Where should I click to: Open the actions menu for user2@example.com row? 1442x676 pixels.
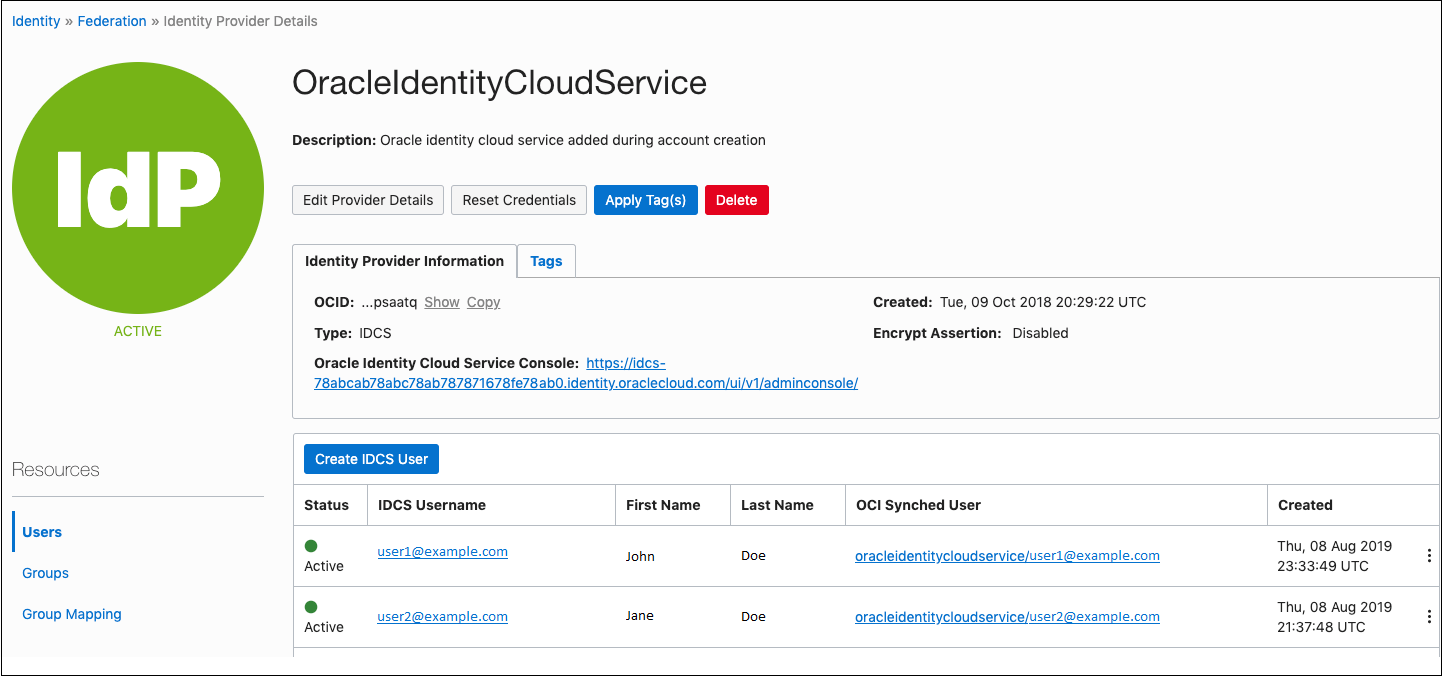tap(1428, 616)
